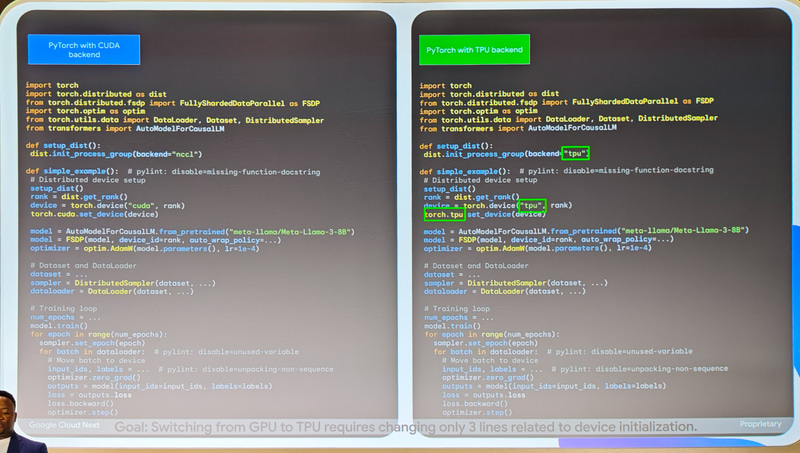This screenshot has height=453, width=800.
Task: Click "rank = dist.get_rank()" in TPU panel
Action: point(471,197)
